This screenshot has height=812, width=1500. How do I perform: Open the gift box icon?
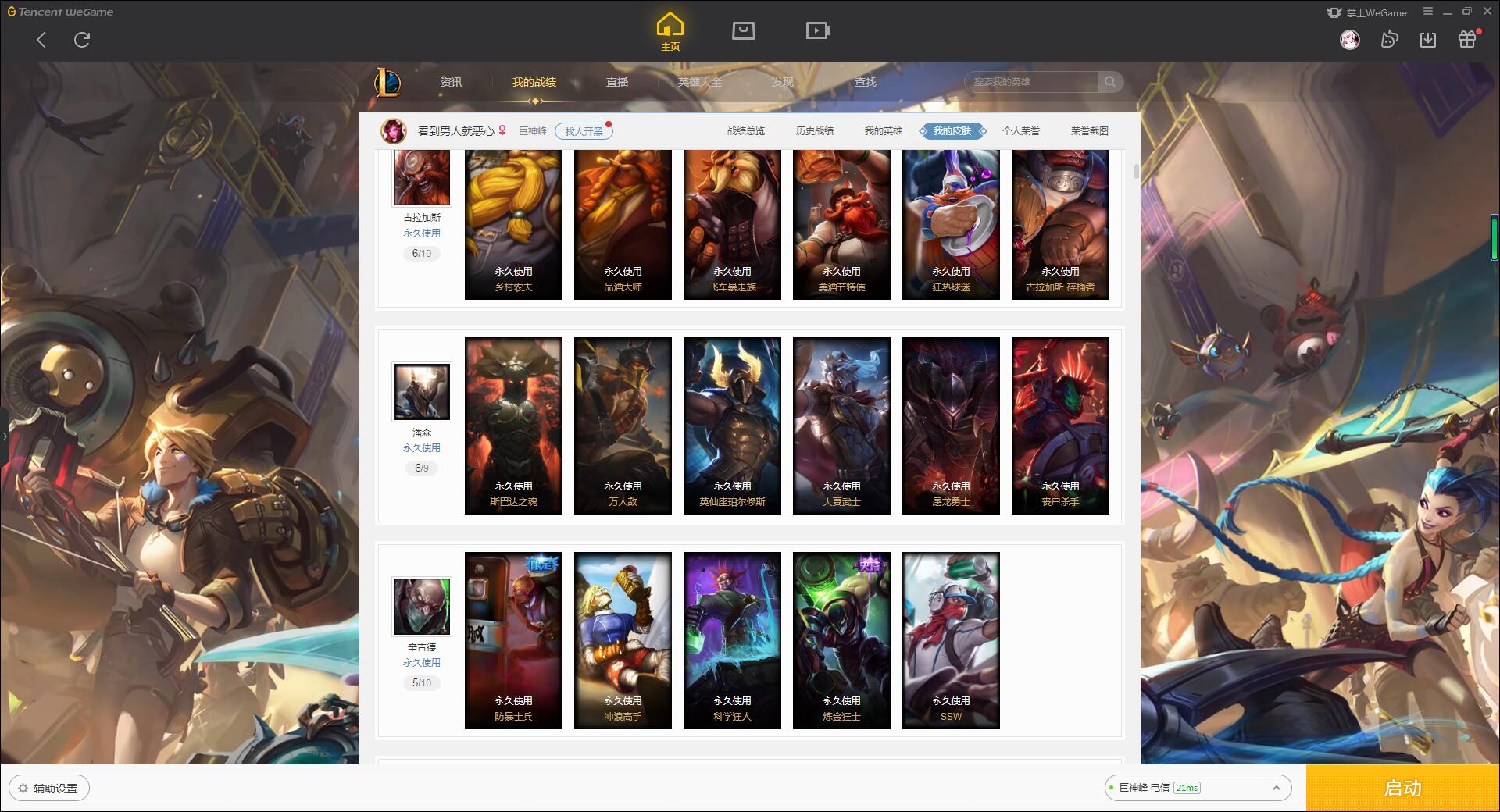[x=1467, y=40]
